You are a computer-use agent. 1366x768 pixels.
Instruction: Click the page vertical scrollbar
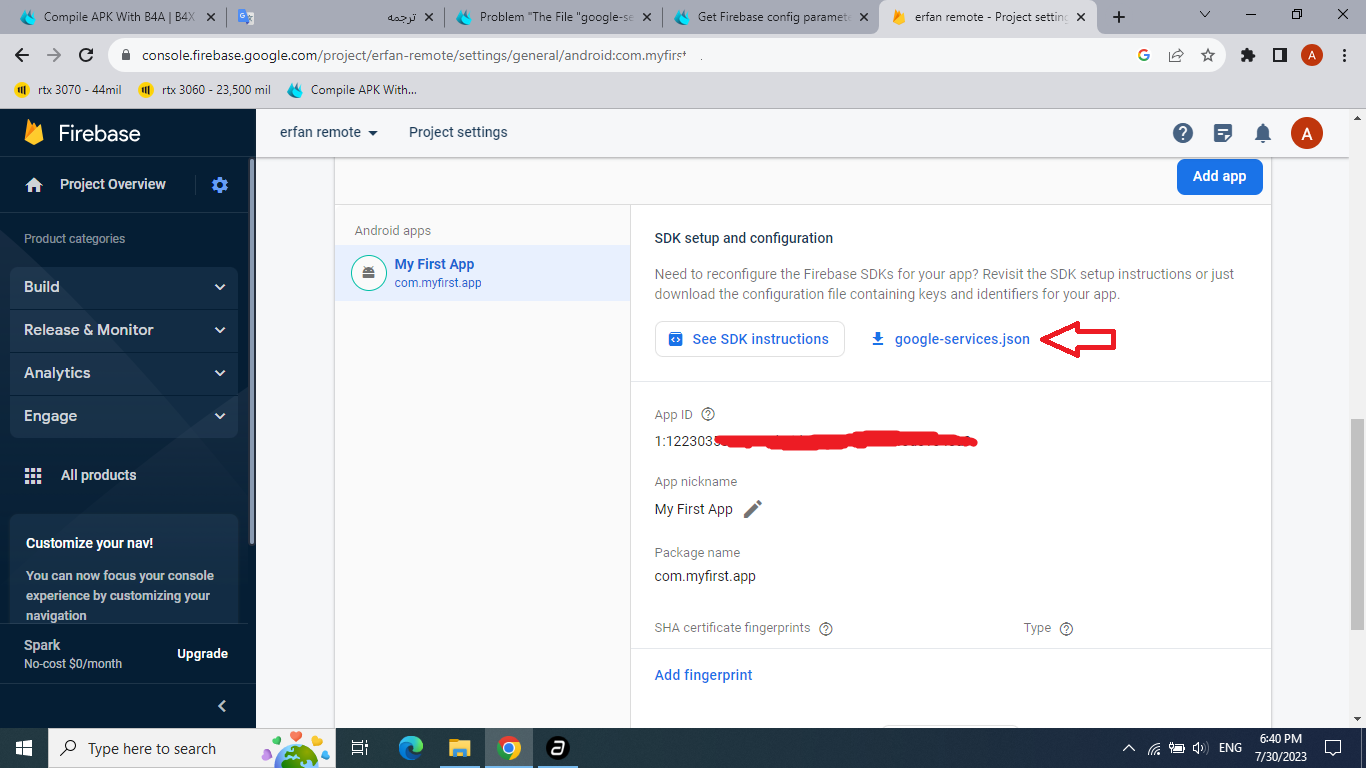pos(1357,524)
